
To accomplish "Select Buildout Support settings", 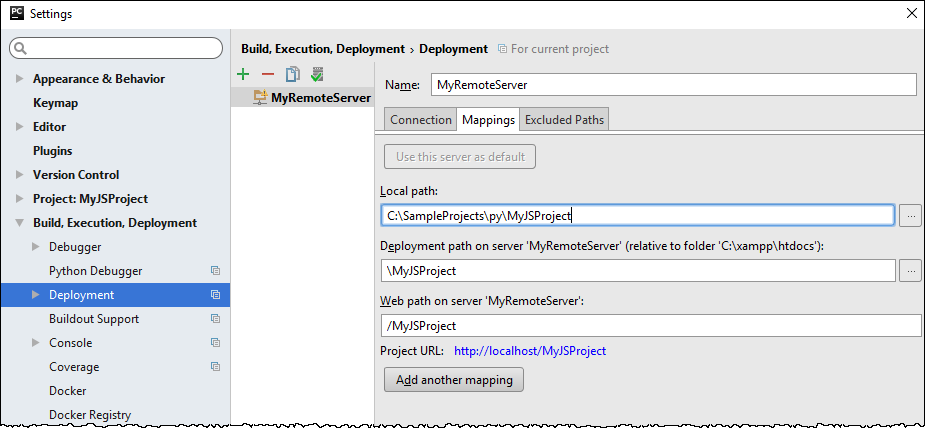I will tap(94, 318).
